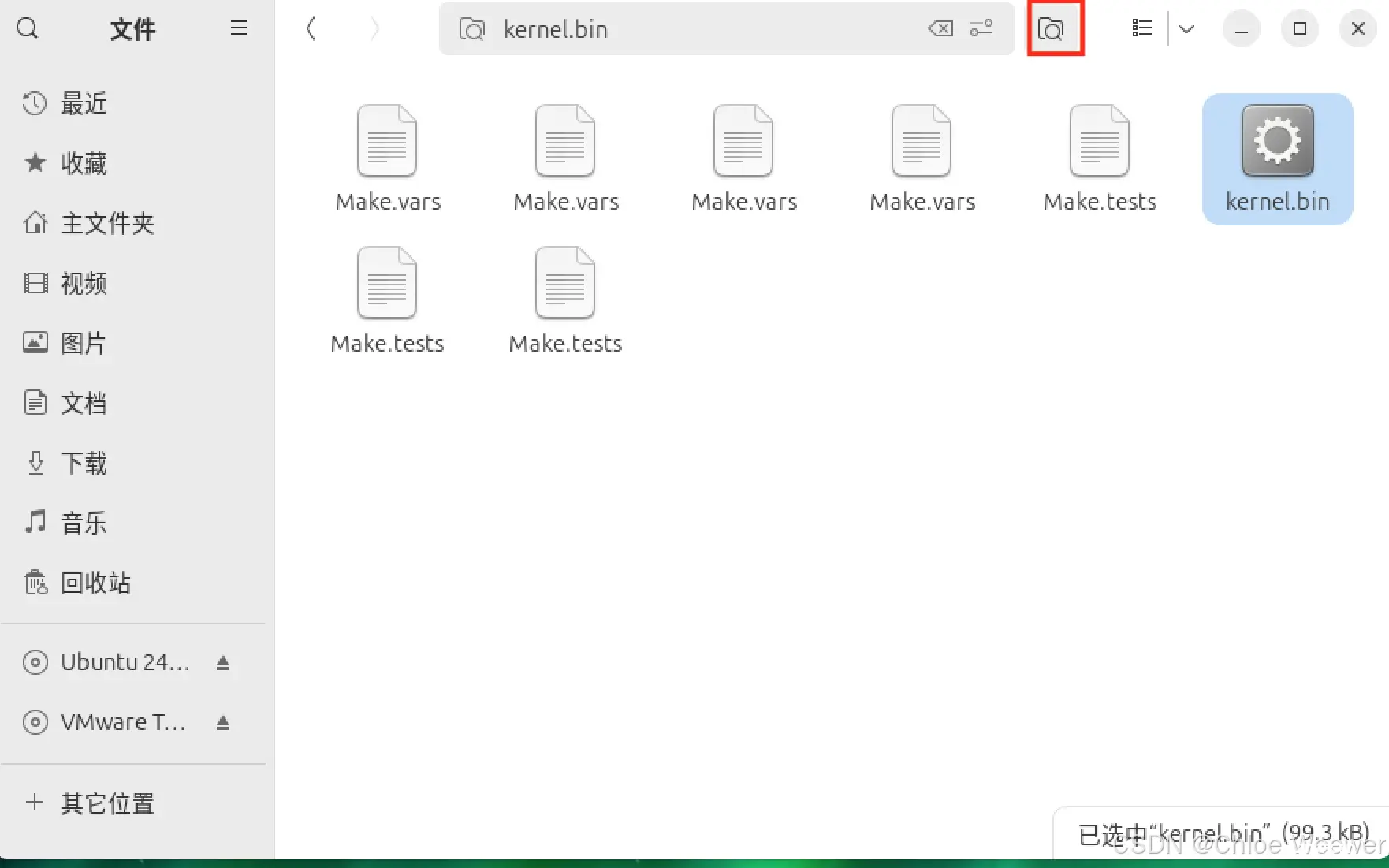Go to 主文件夹 home folder
Image resolution: width=1389 pixels, height=868 pixels.
[137, 223]
